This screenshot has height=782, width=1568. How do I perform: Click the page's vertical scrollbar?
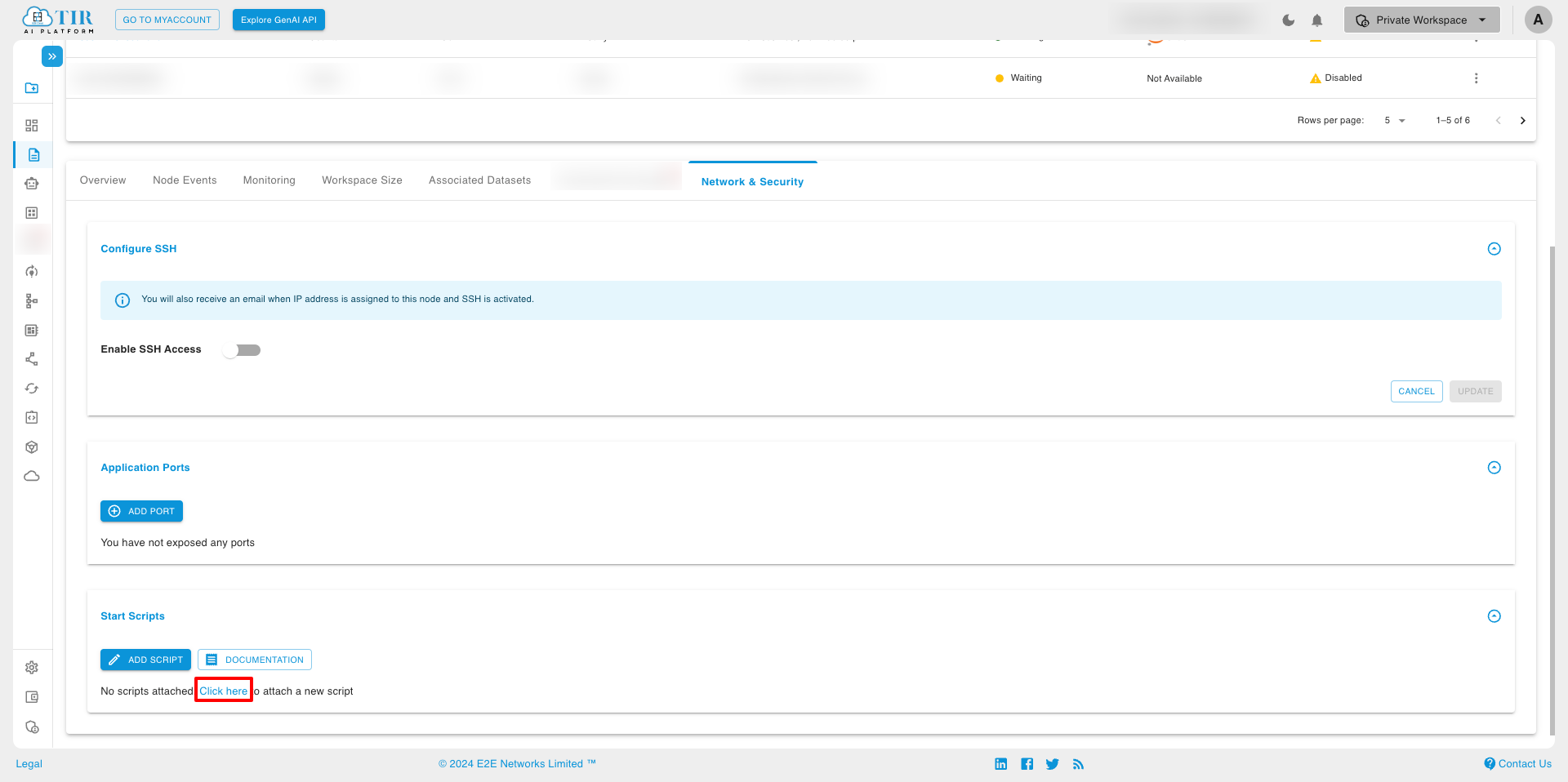point(1552,490)
